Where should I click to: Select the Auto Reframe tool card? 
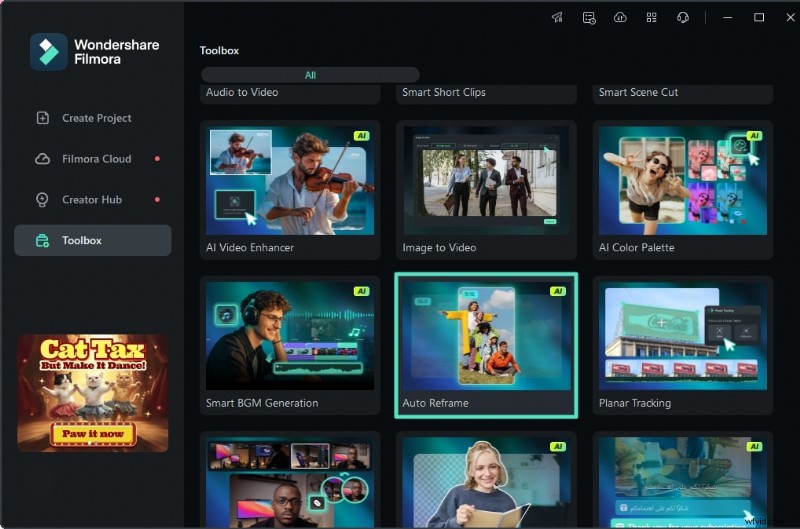486,346
